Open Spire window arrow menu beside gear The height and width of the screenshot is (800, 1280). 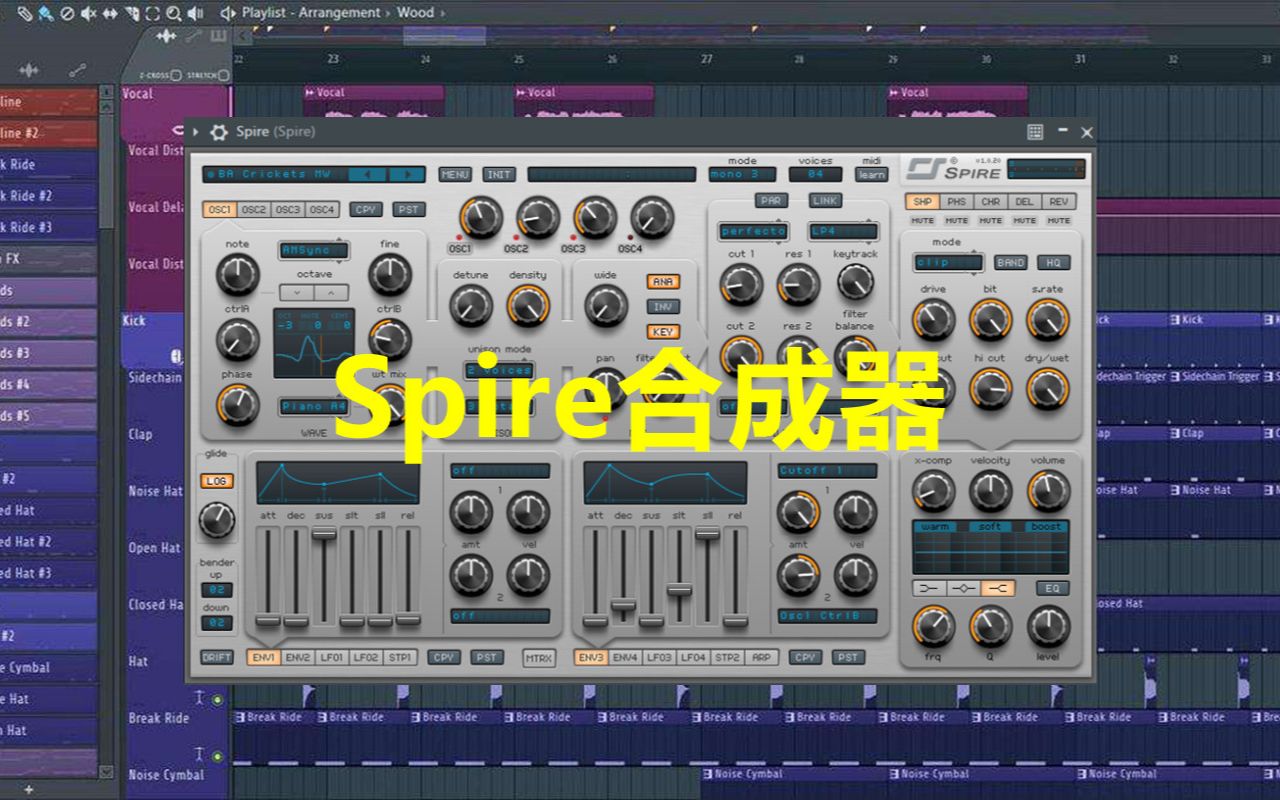pyautogui.click(x=196, y=132)
